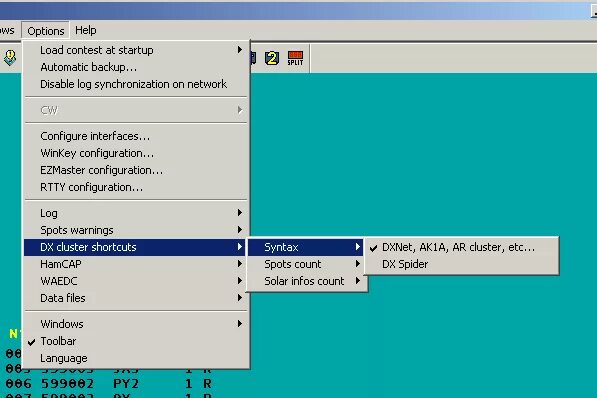Open the Options menu
Screen dimensions: 597x398
46,30
